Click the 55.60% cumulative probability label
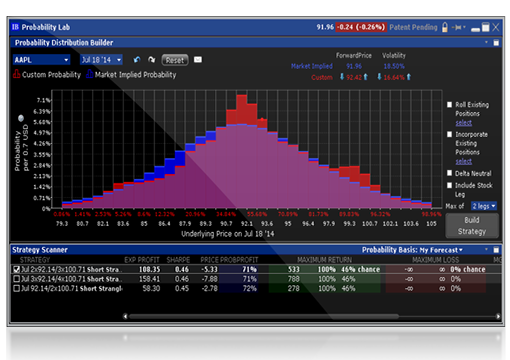This screenshot has height=360, width=510. [257, 214]
